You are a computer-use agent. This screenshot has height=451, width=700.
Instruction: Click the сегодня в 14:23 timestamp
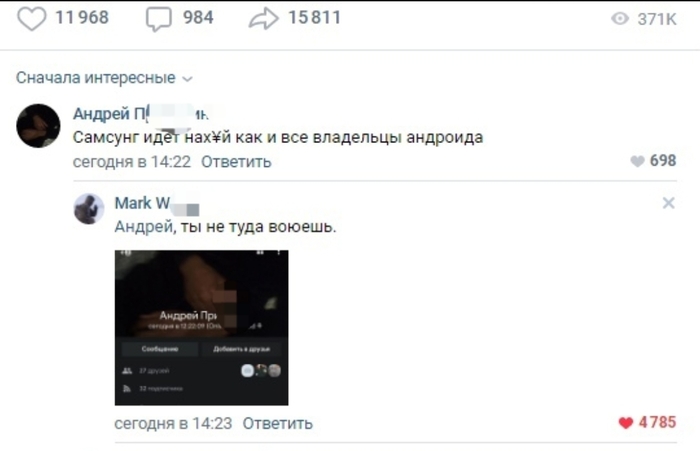[173, 423]
